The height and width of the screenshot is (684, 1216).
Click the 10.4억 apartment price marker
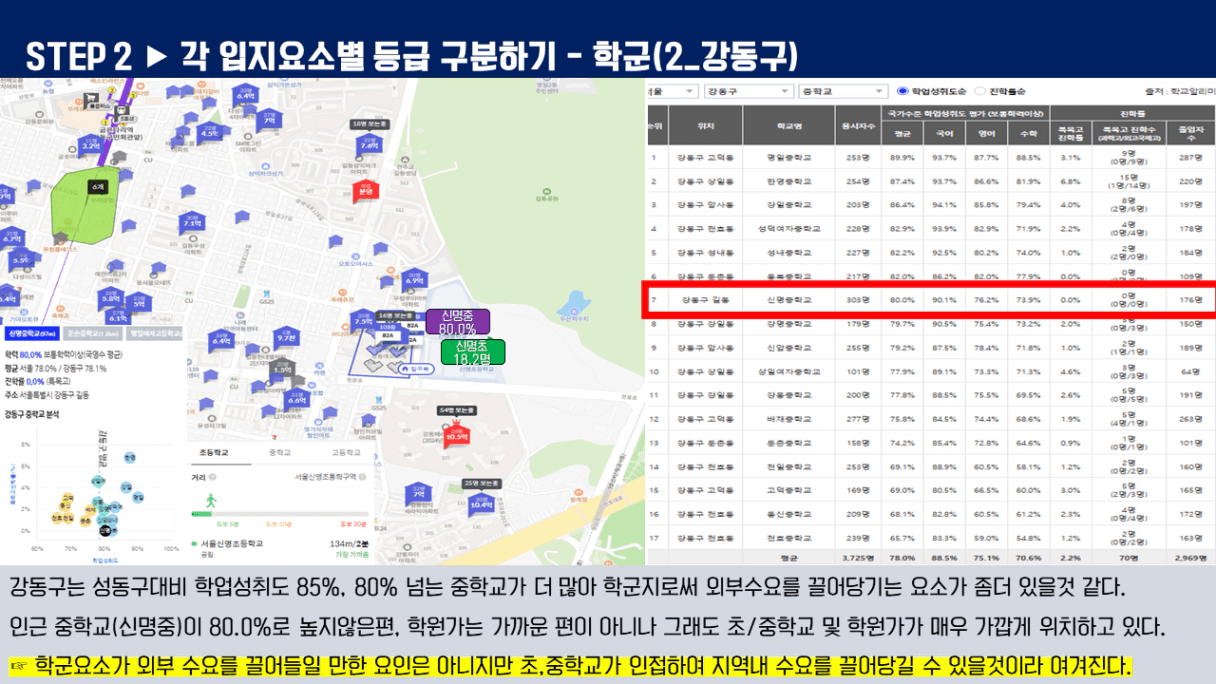(x=482, y=503)
